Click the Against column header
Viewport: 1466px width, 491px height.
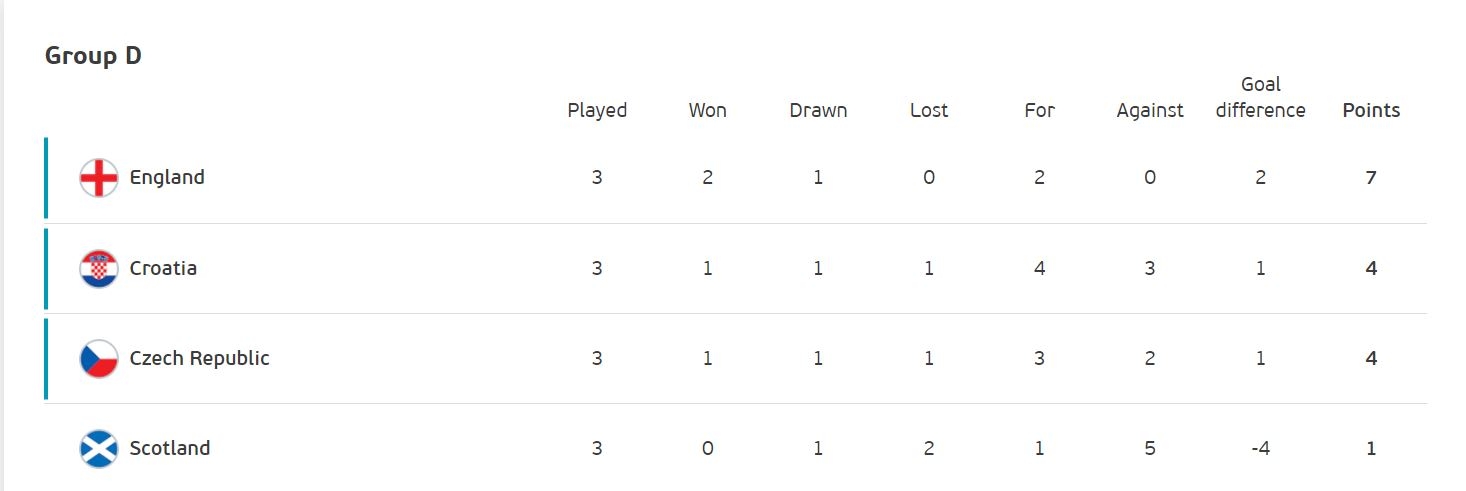[1150, 110]
